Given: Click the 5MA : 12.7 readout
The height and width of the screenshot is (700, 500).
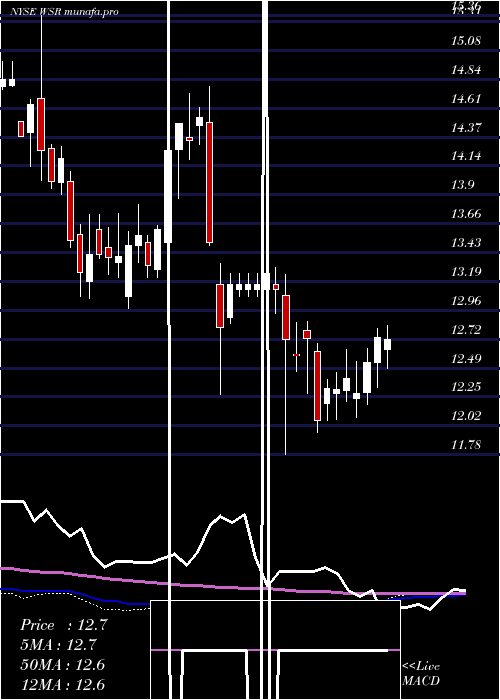Looking at the screenshot, I should tap(58, 646).
